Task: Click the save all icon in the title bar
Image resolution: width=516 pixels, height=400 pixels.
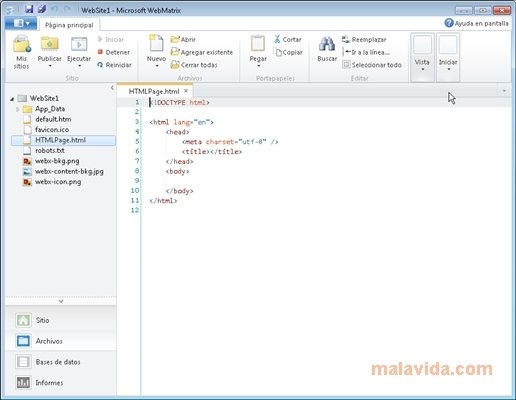Action: click(42, 9)
